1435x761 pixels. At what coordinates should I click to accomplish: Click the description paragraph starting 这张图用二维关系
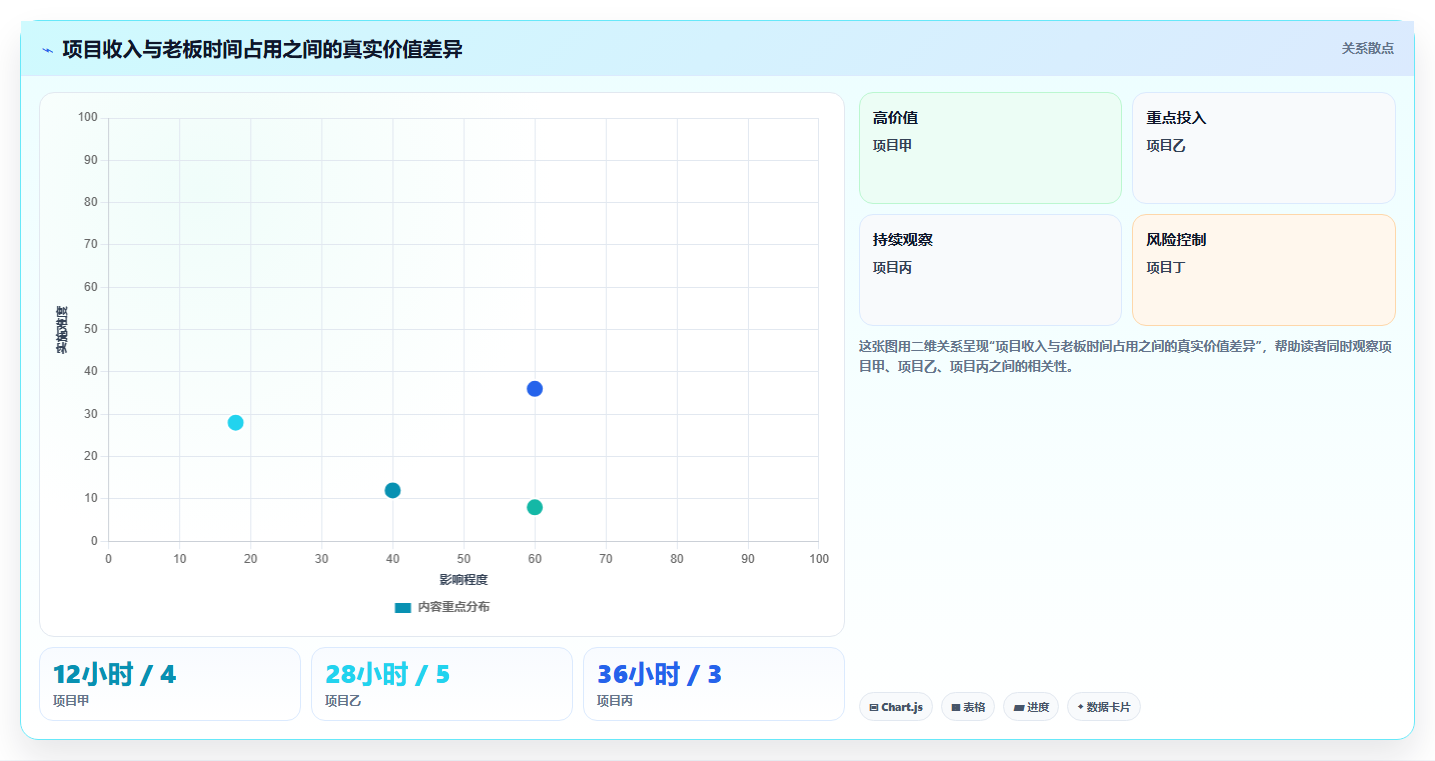pos(1126,356)
